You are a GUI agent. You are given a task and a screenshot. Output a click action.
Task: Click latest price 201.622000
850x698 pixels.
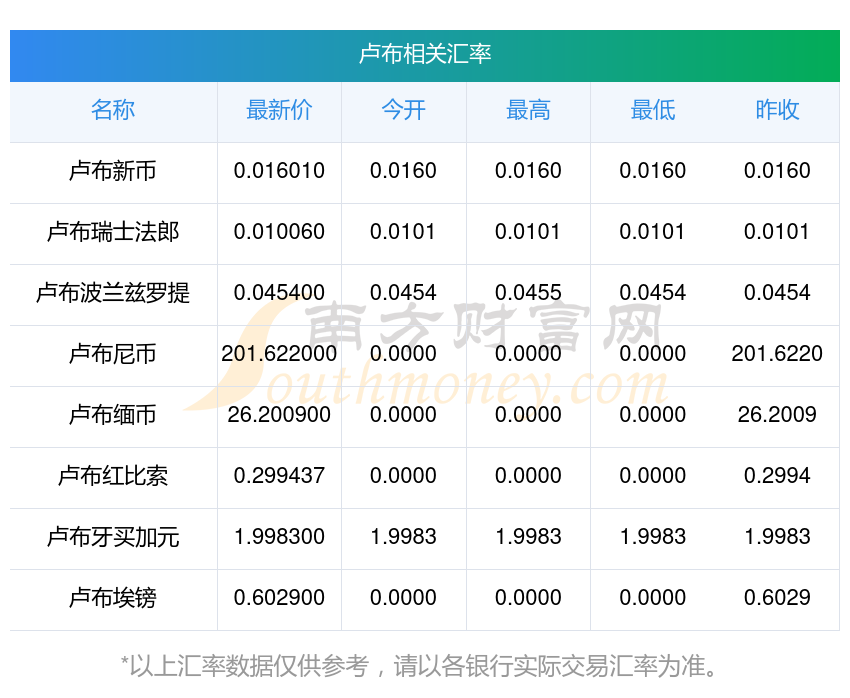[x=279, y=354]
